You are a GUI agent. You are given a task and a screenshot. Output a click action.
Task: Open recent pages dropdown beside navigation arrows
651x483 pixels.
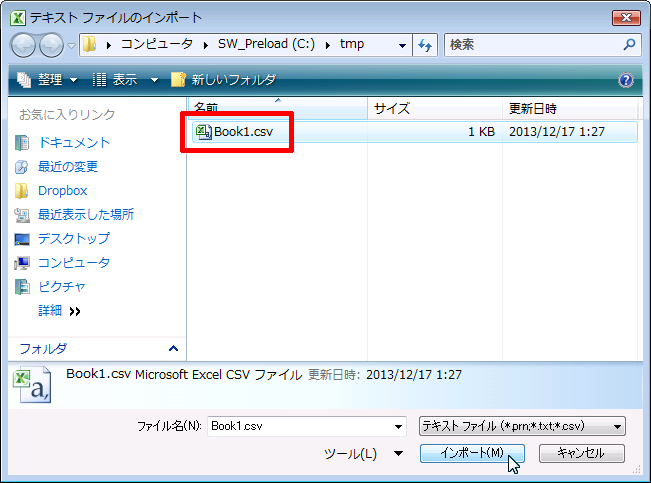(x=71, y=45)
